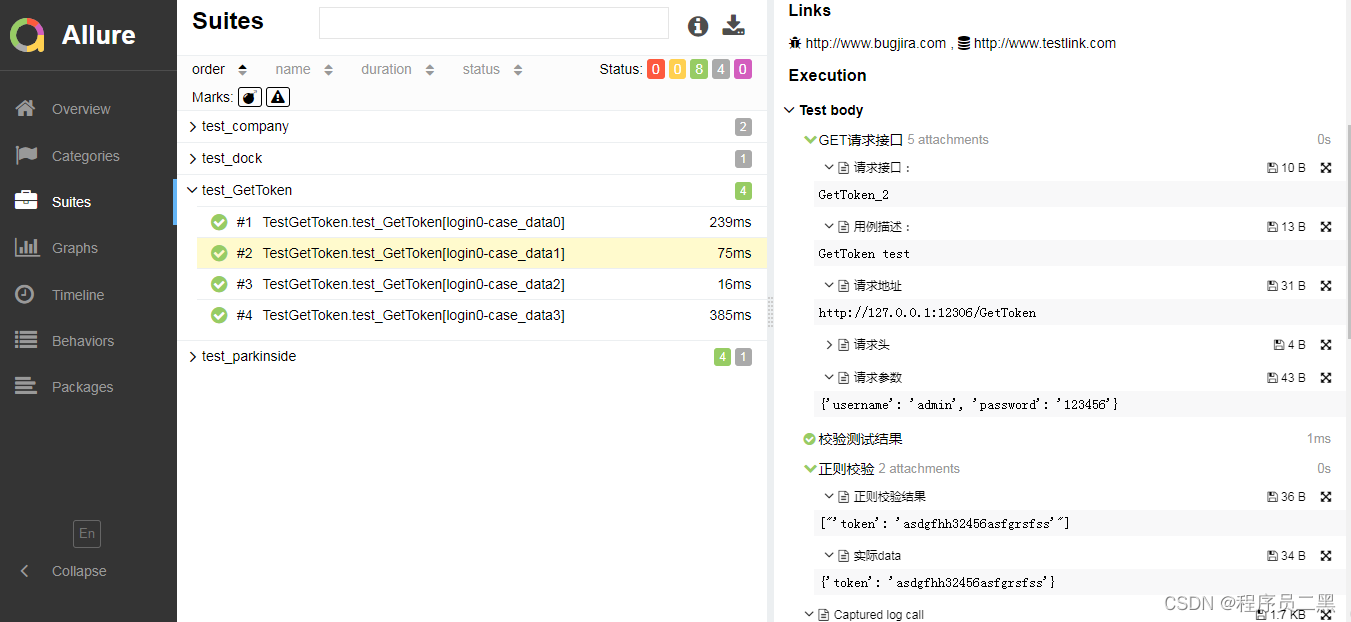Open test case #1 login0-case_data0
This screenshot has height=622, width=1351.
pos(482,222)
